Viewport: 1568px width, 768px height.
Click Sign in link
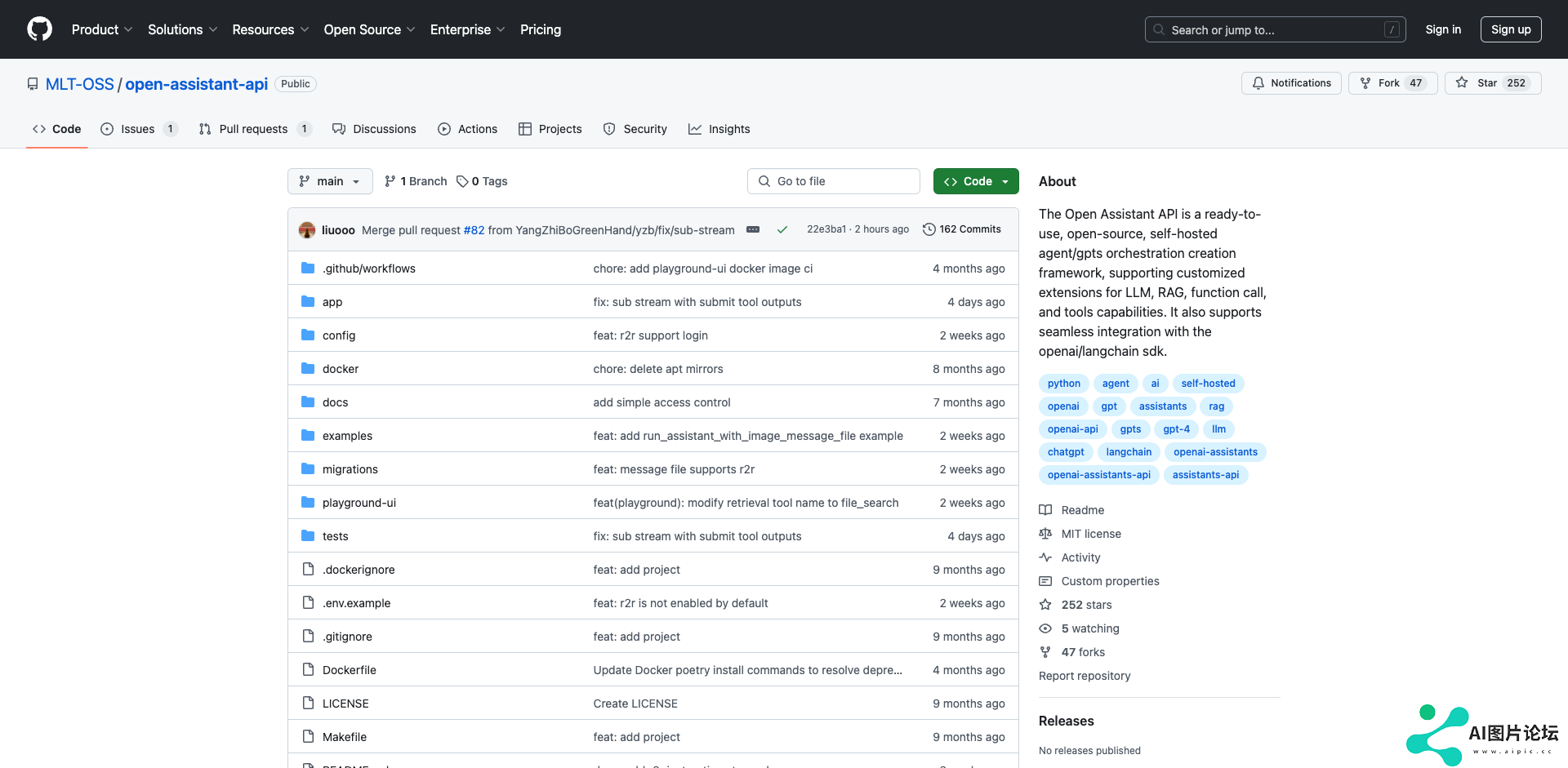(1443, 29)
